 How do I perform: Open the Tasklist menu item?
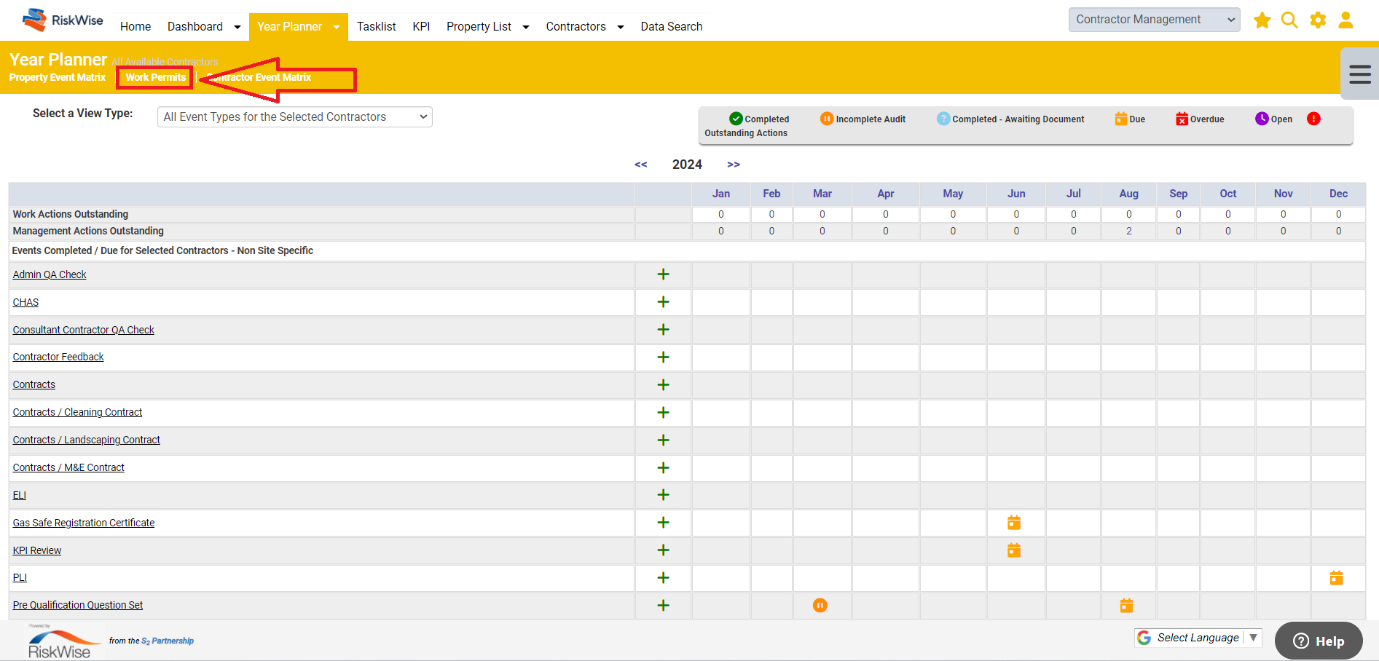coord(377,27)
